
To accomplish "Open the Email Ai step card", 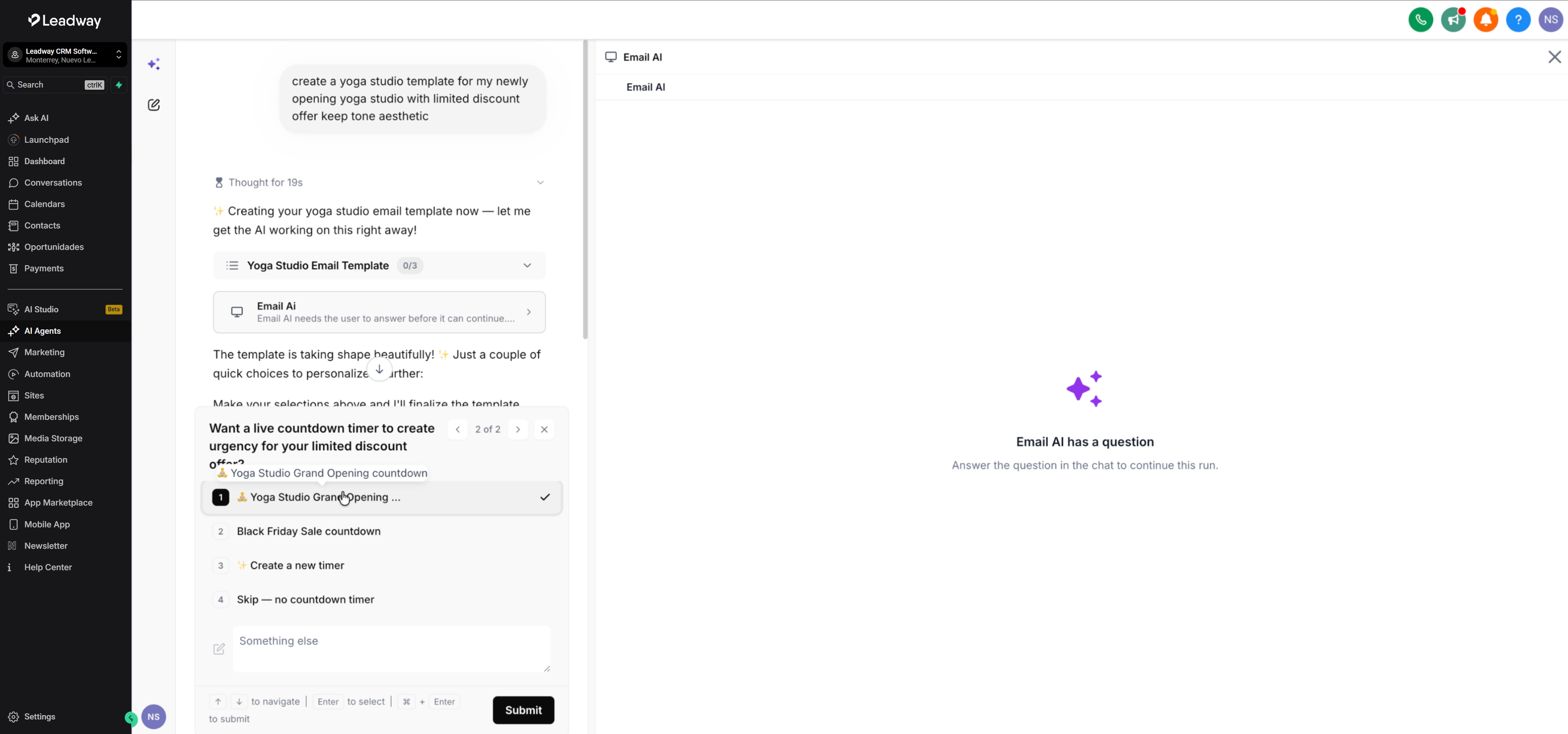I will pos(379,312).
